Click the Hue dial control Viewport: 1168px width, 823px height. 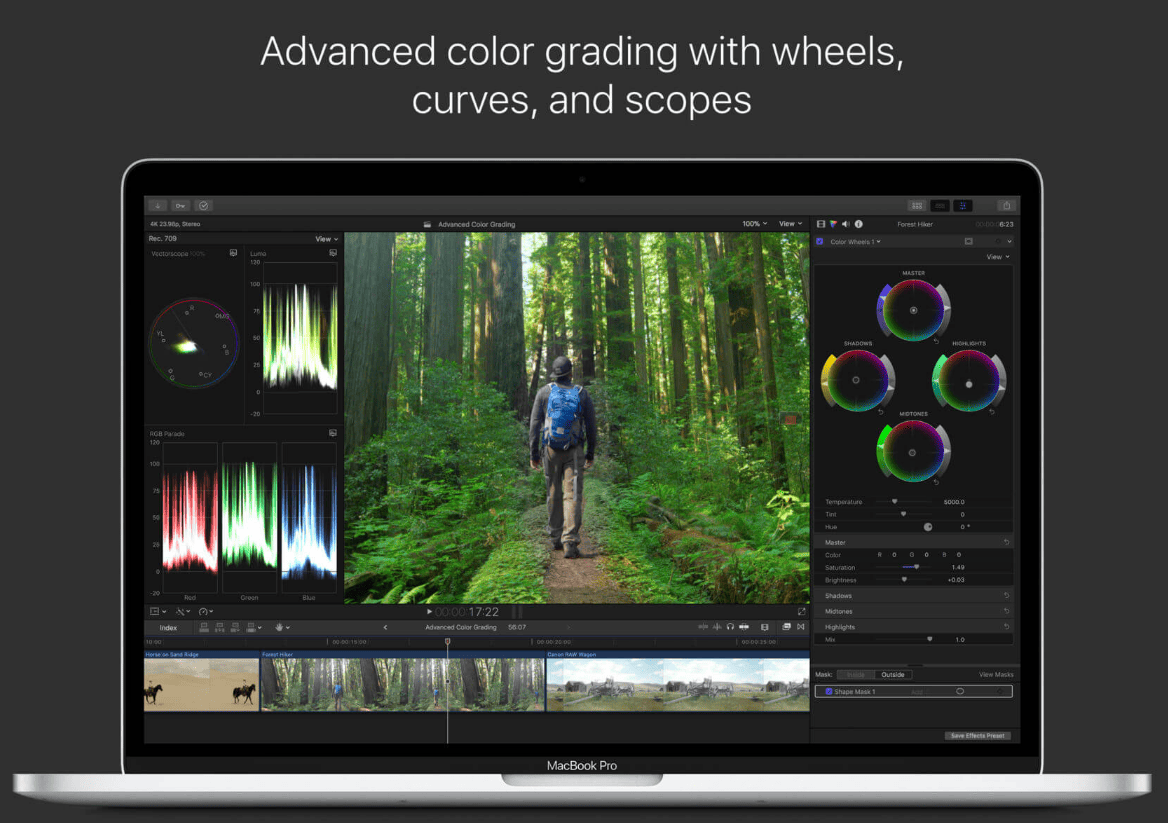coord(928,527)
